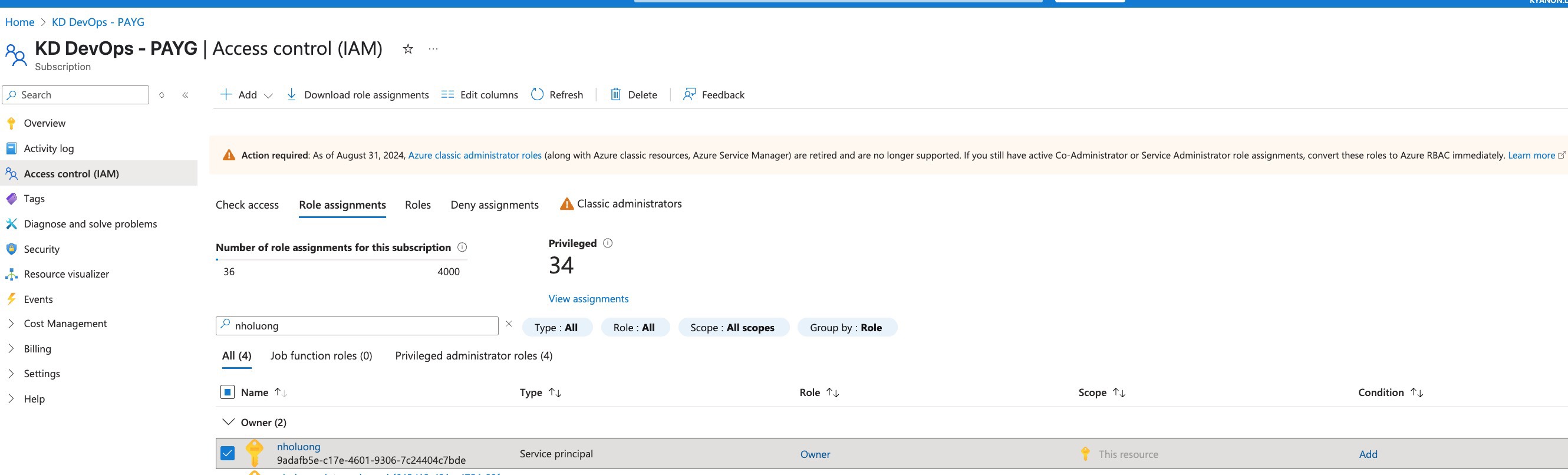Switch to the Roles tab
Image resolution: width=1568 pixels, height=475 pixels.
tap(417, 205)
